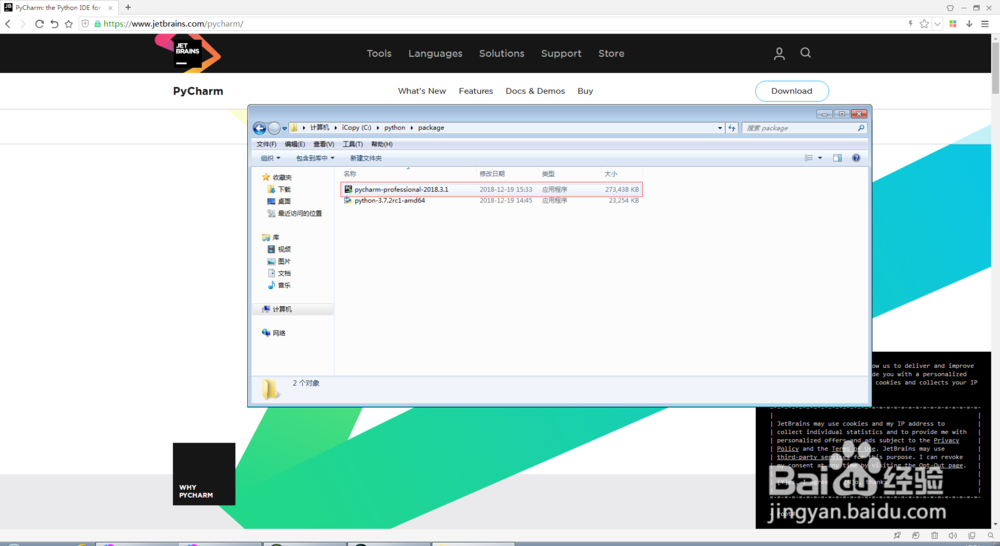Click the JetBrains logo
Image resolution: width=1000 pixels, height=546 pixels.
click(x=188, y=53)
